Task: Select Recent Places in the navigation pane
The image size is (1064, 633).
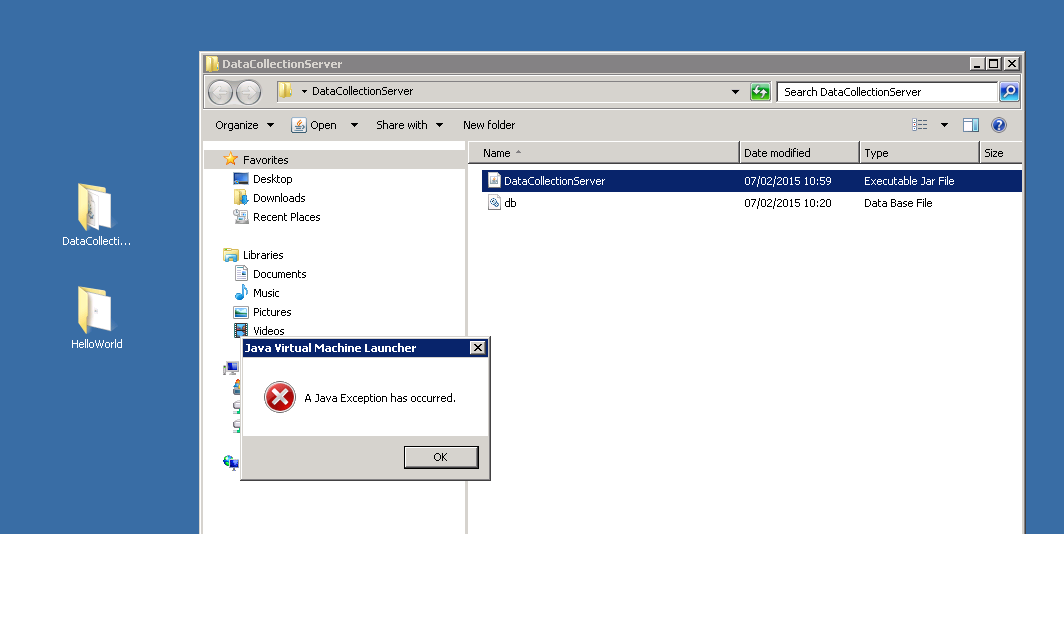Action: [286, 217]
